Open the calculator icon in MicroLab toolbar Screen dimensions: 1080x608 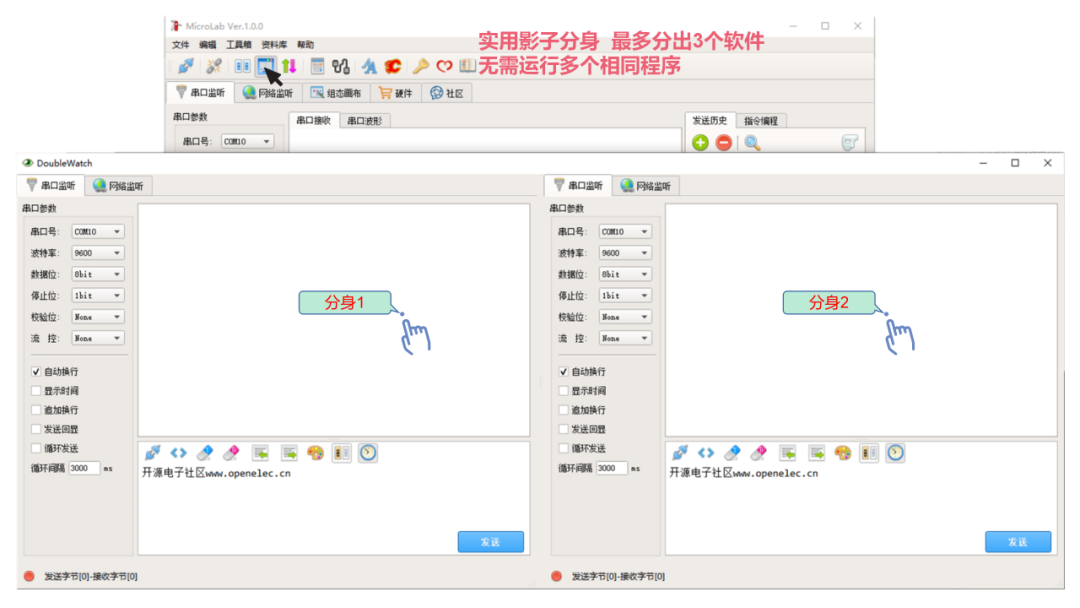tap(317, 66)
